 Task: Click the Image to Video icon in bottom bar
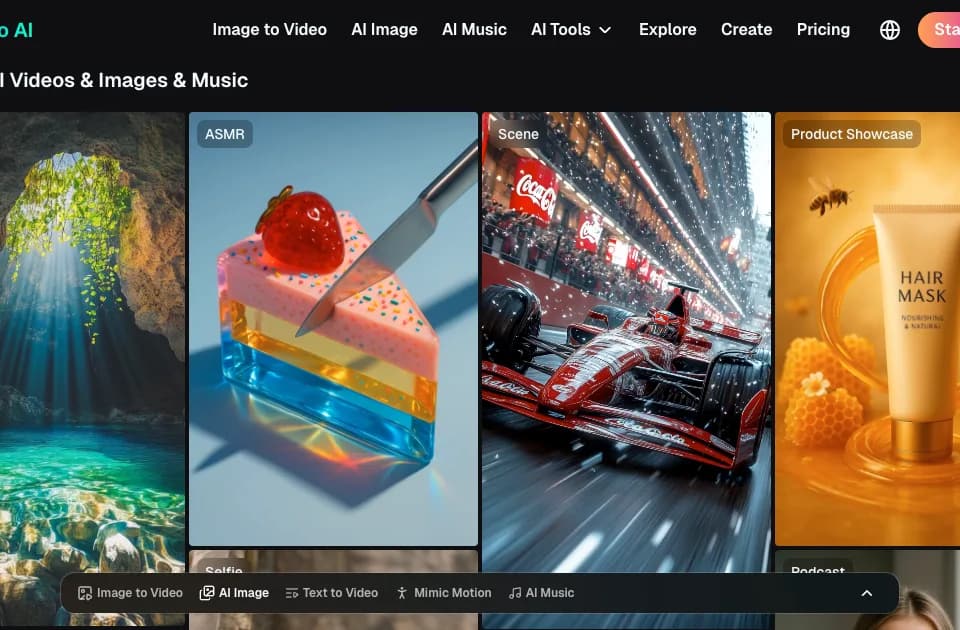pos(84,593)
